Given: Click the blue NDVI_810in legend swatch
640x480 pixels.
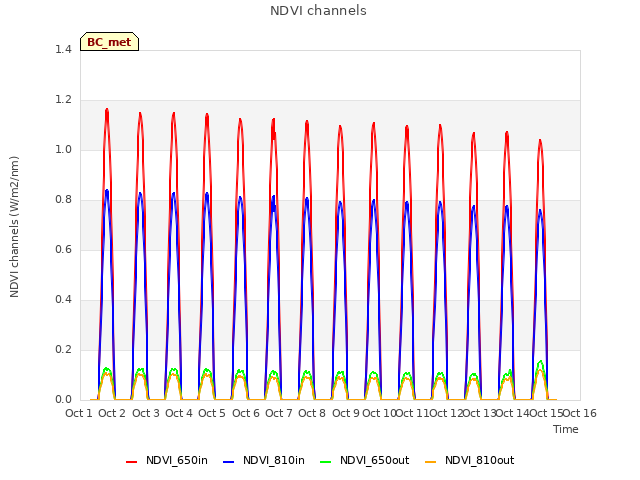Looking at the screenshot, I should [x=229, y=462].
